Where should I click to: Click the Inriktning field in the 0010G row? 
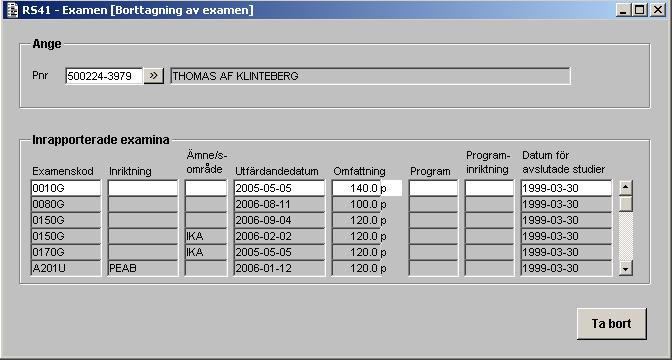(x=143, y=188)
